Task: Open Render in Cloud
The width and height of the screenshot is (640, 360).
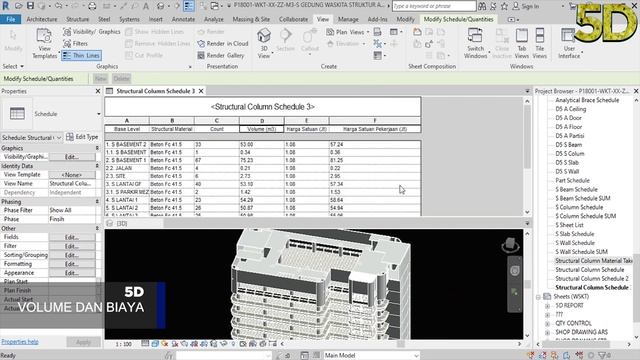Action: pos(222,43)
